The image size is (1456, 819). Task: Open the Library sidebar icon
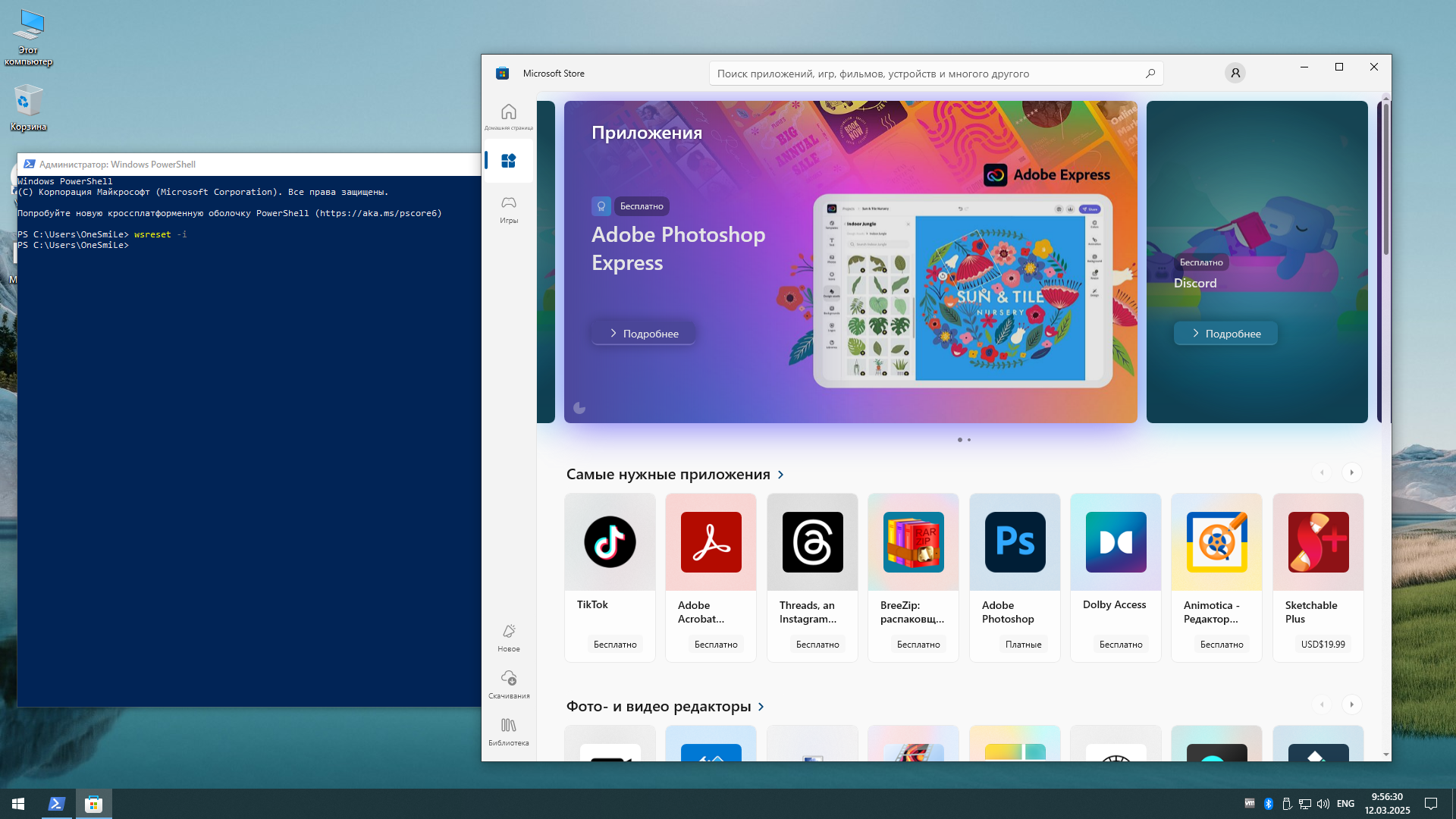coord(508,731)
